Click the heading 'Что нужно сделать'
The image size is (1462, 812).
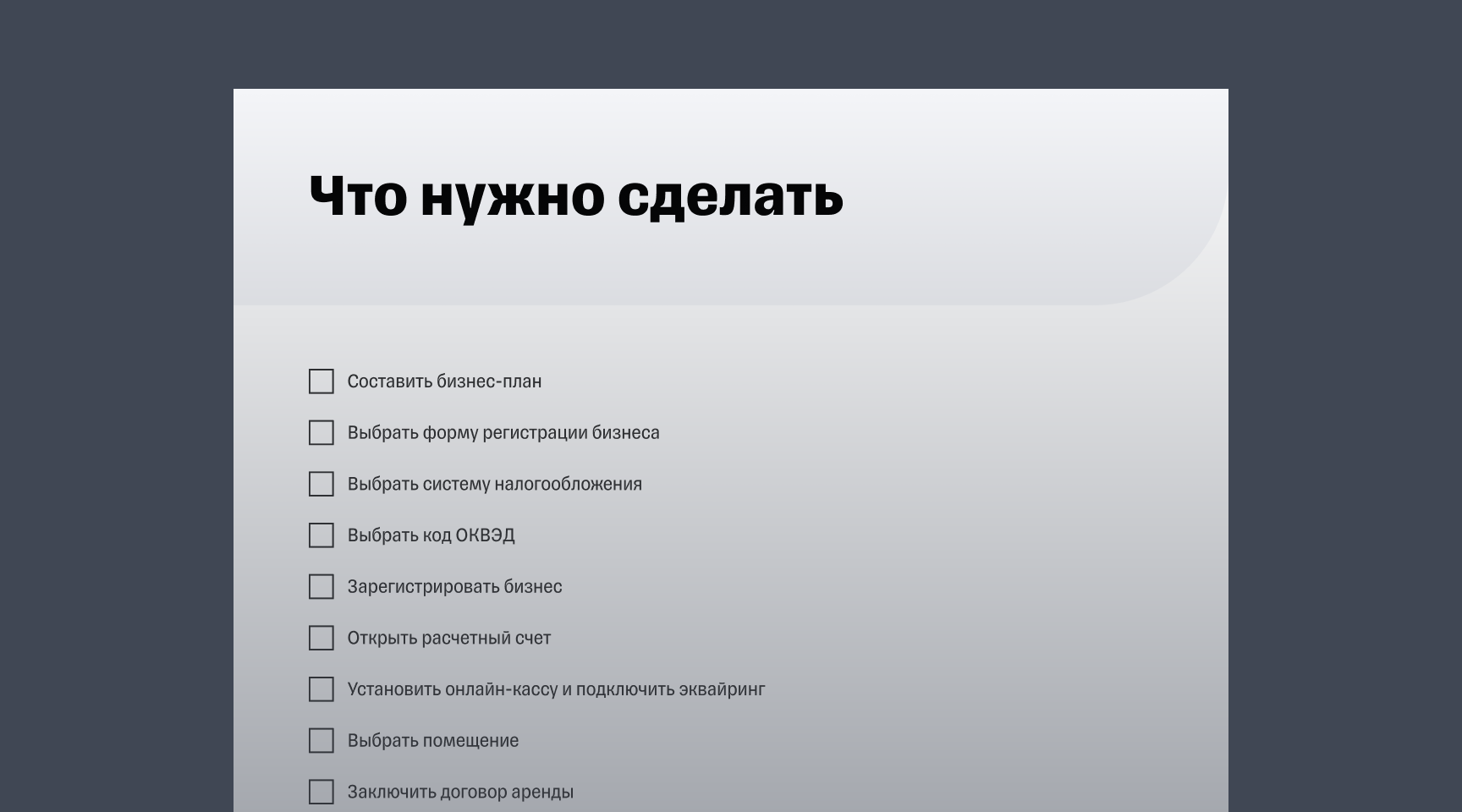click(x=576, y=197)
